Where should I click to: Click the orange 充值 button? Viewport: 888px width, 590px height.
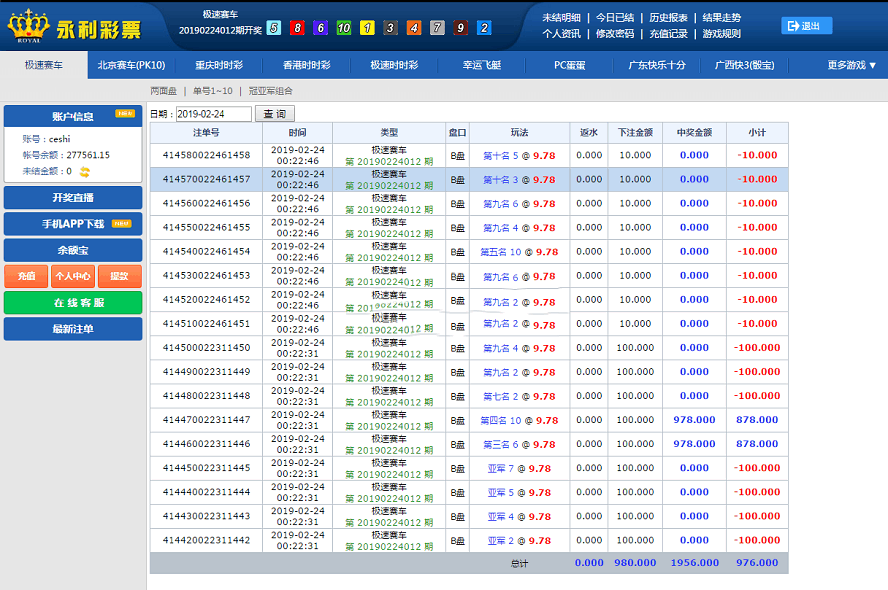click(x=26, y=276)
